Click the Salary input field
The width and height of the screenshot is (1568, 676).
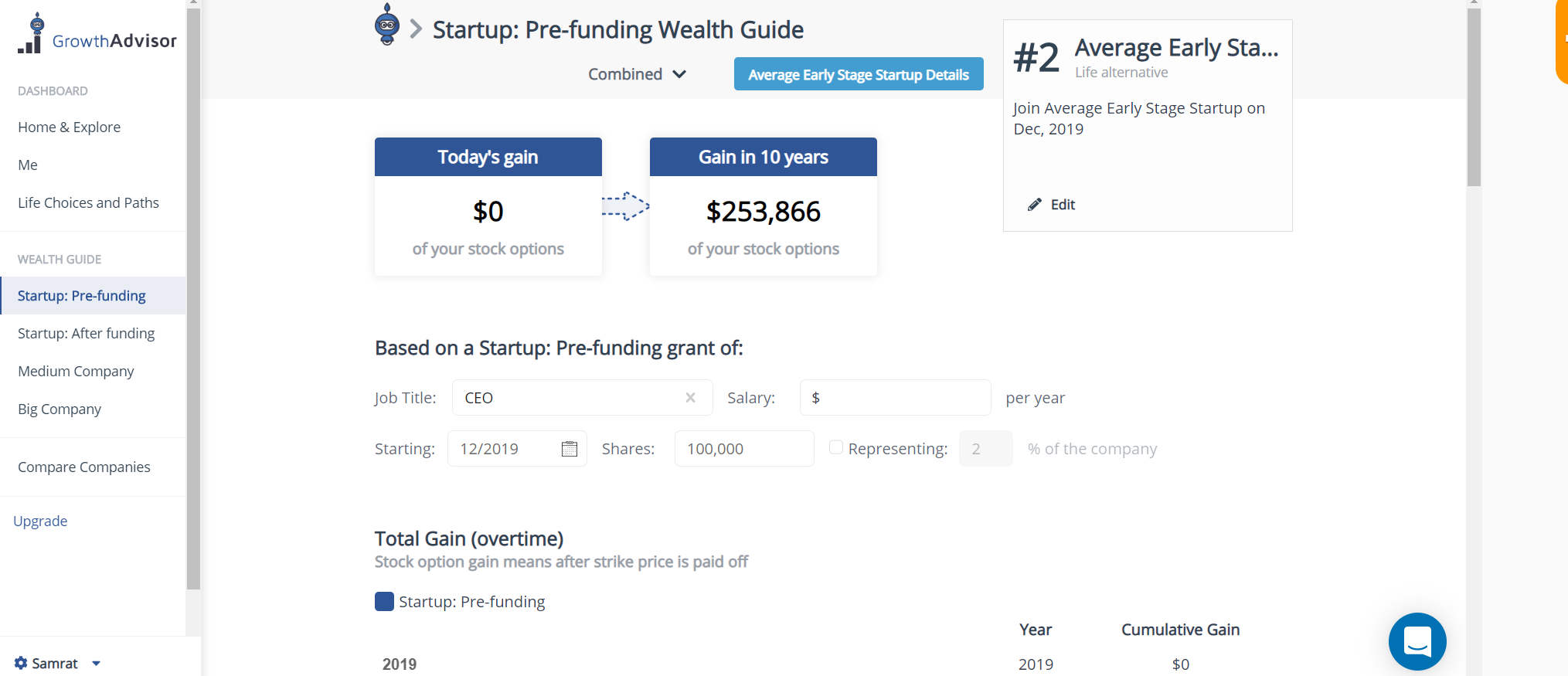click(900, 398)
